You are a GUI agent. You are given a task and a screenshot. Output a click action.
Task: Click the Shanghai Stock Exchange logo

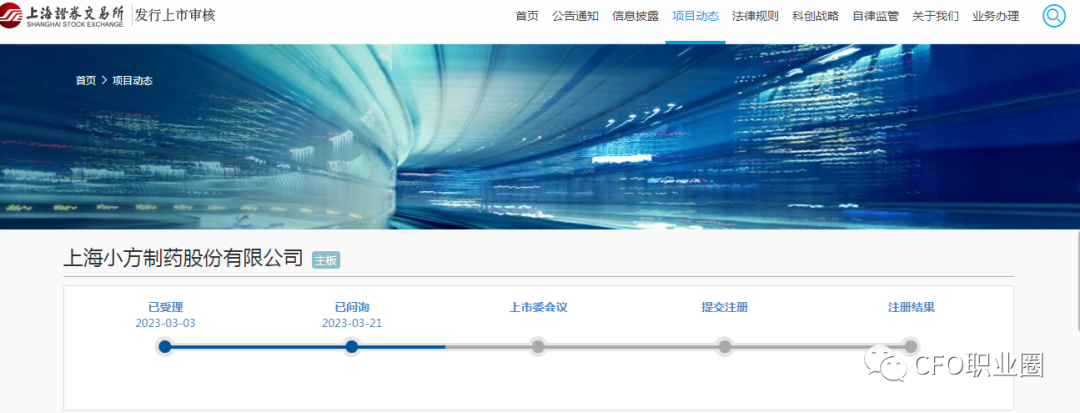[x=62, y=15]
